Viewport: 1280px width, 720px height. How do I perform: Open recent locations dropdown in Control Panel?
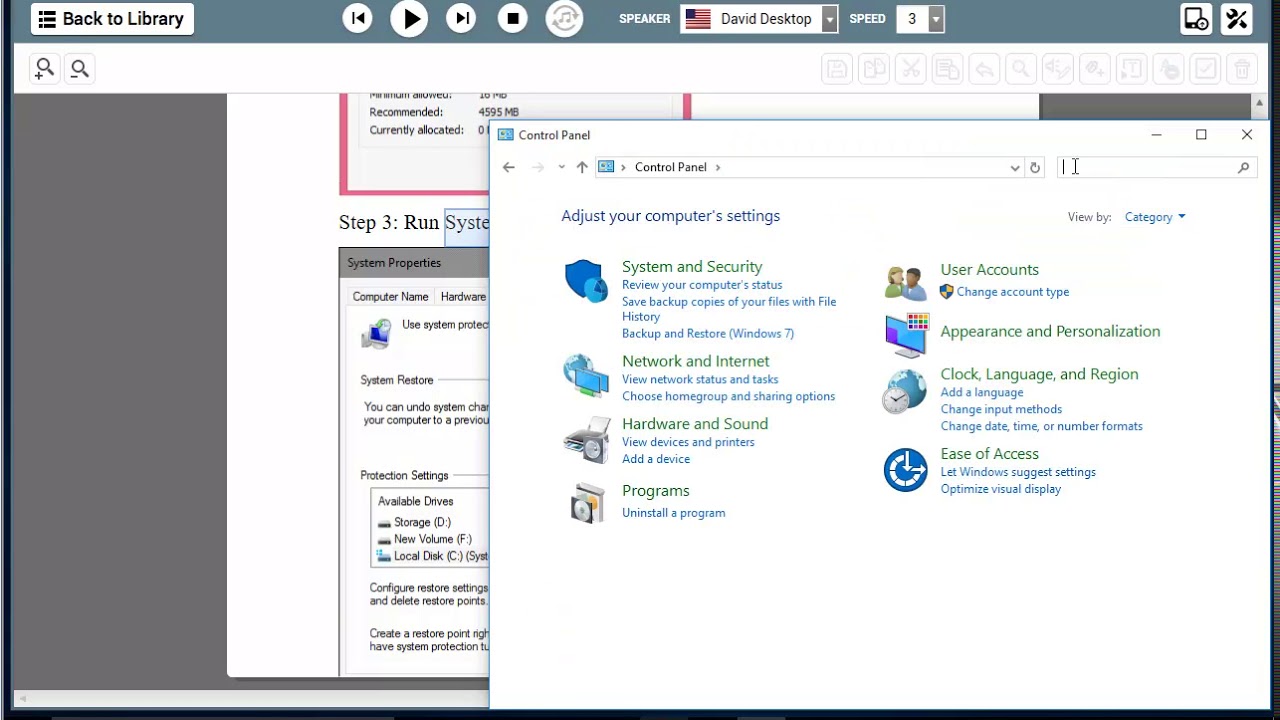tap(562, 167)
